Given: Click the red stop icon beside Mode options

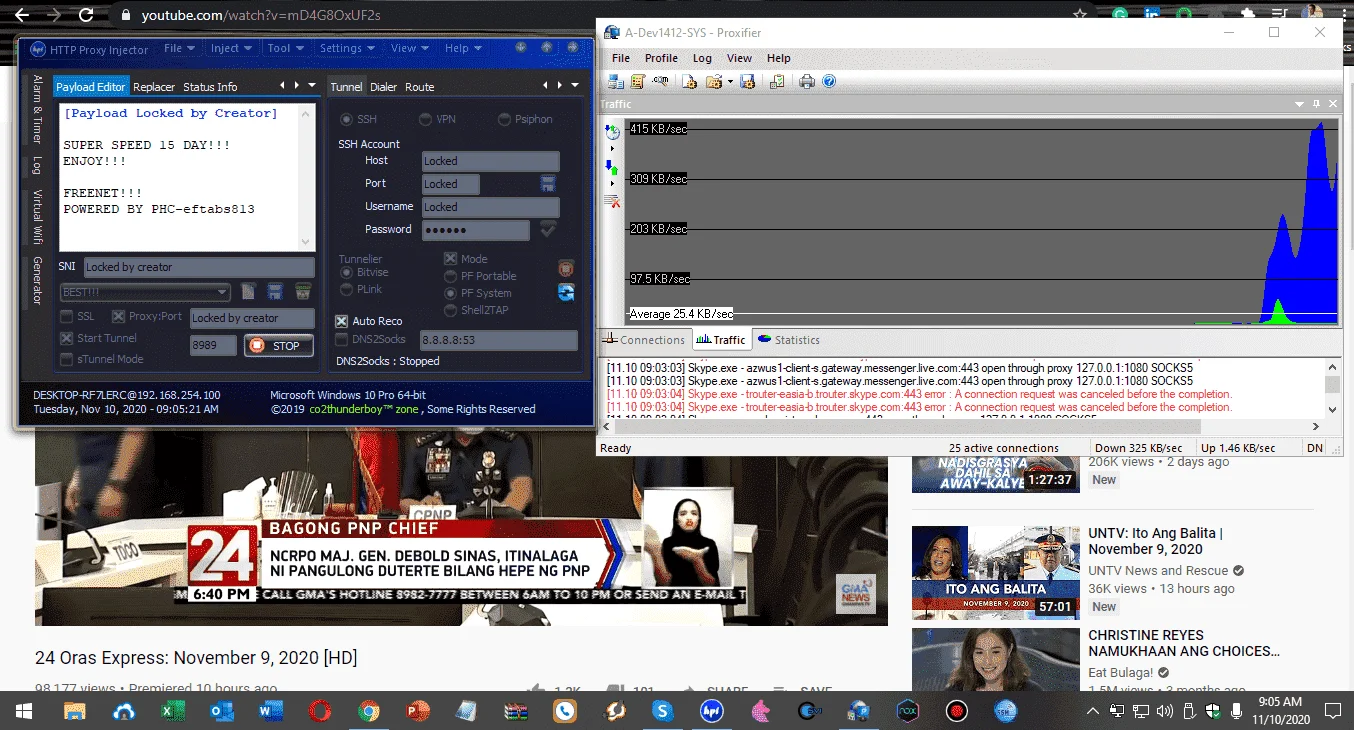Looking at the screenshot, I should (566, 268).
